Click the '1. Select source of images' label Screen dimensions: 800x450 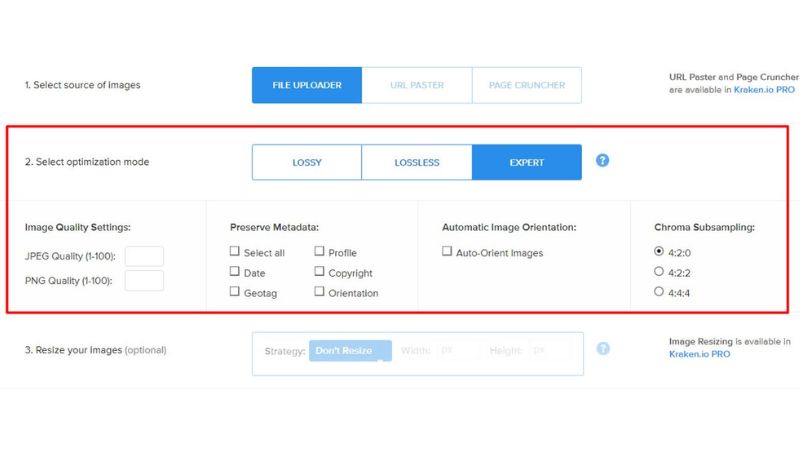[82, 85]
